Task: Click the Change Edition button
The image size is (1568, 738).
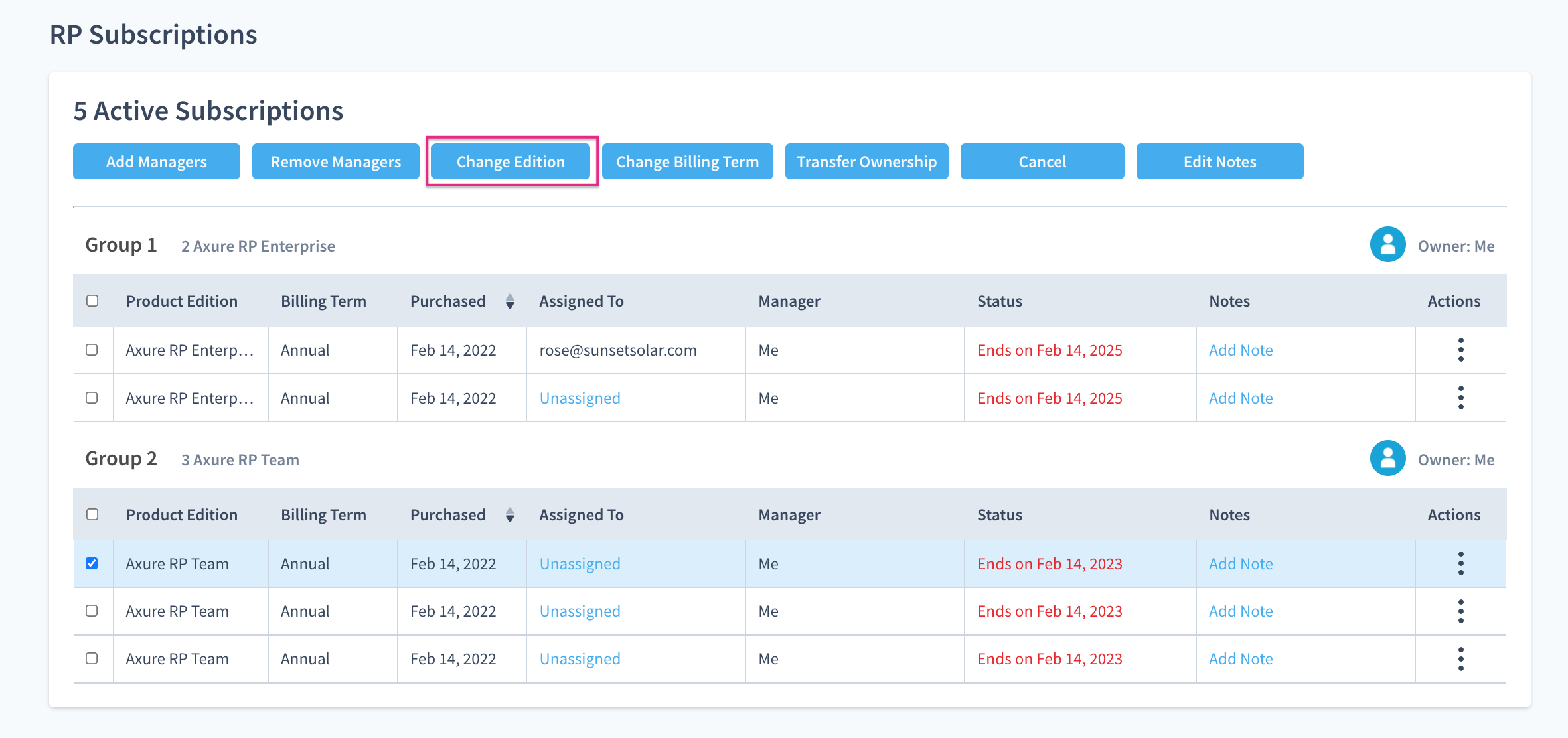Action: click(x=510, y=162)
